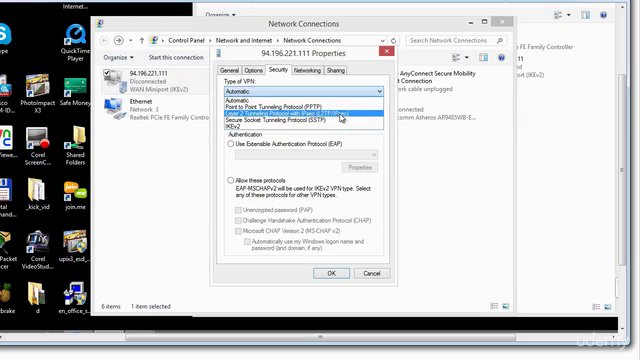This screenshot has height=360, width=640.
Task: Choose Point to Point Tunneling Protocol (PPTP)
Action: (x=304, y=107)
